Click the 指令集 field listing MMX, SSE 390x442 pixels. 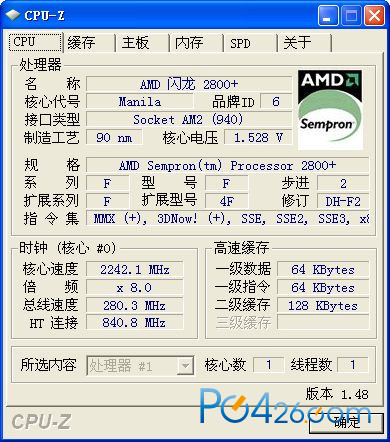tap(228, 218)
